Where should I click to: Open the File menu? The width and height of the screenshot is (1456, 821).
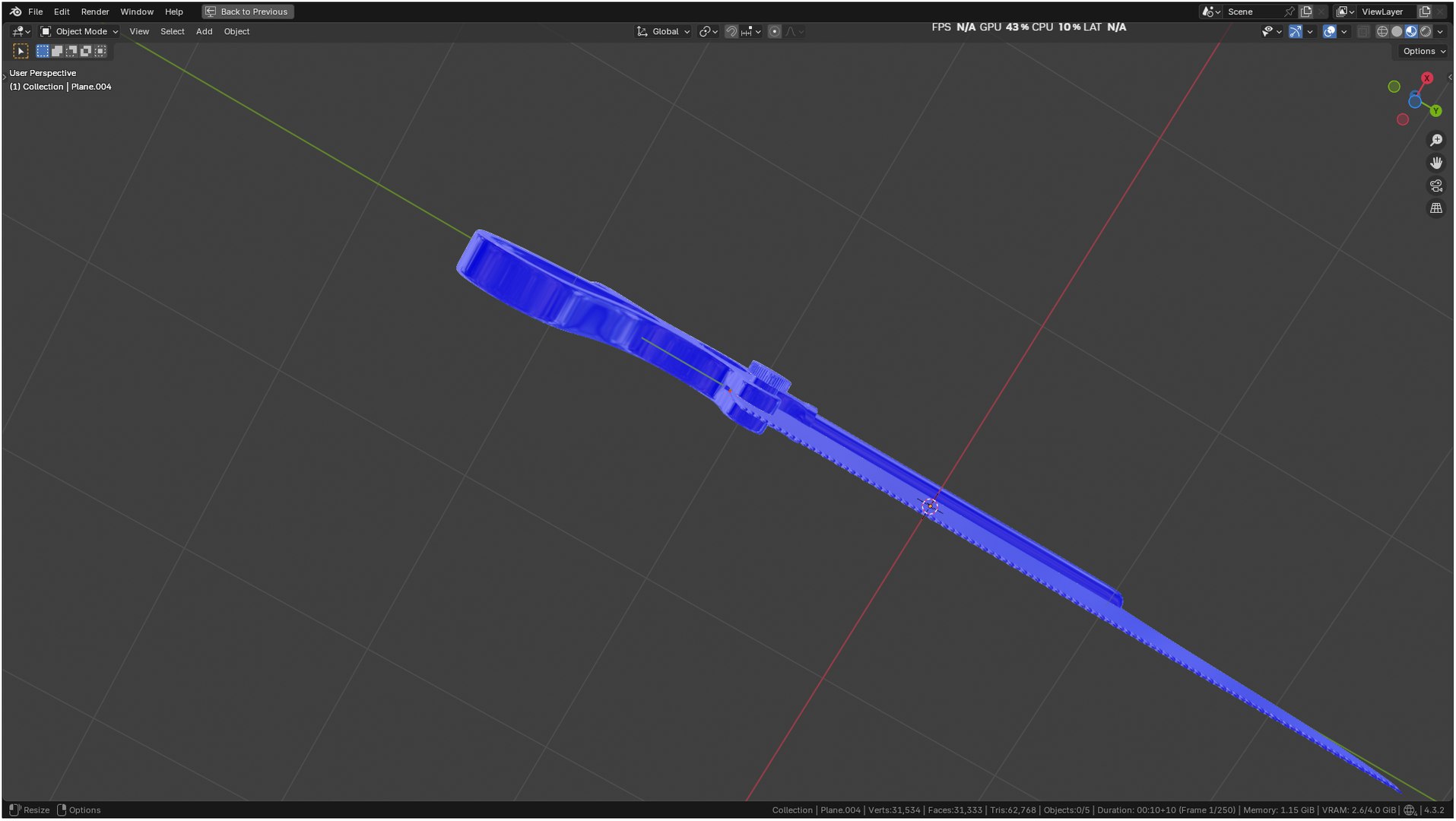pos(35,11)
